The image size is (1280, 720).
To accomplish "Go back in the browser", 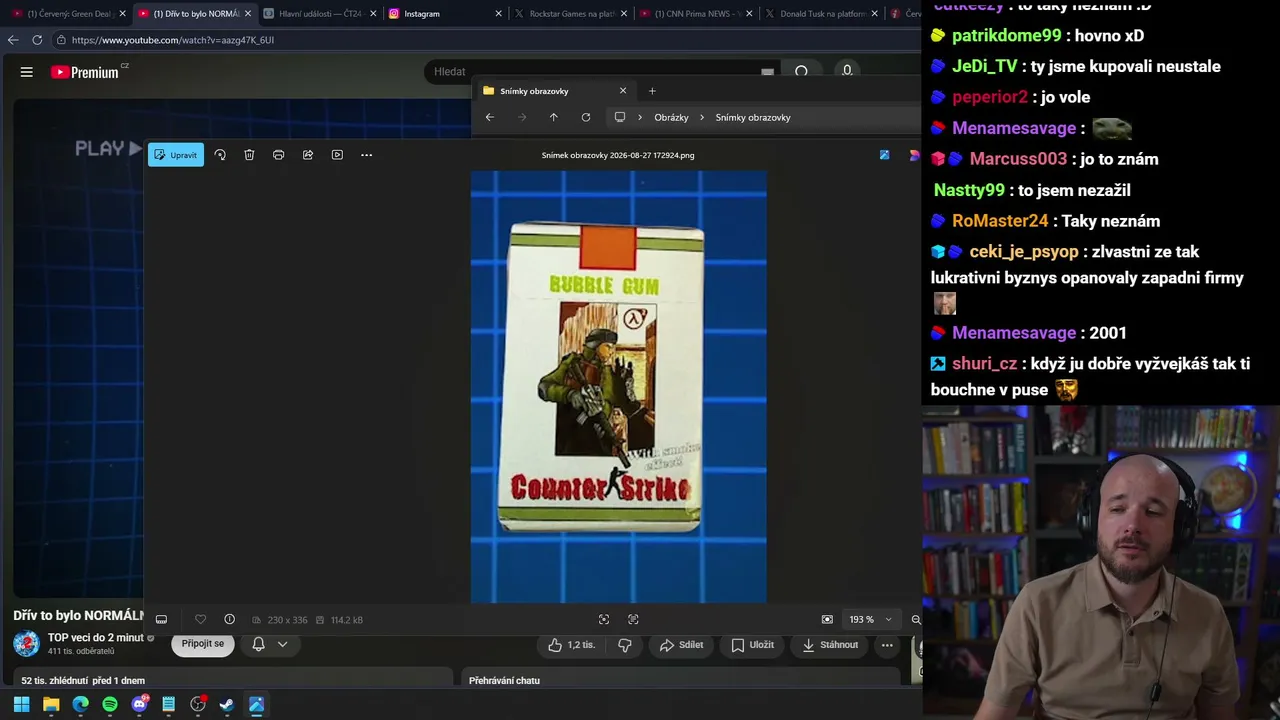I will pyautogui.click(x=13, y=40).
